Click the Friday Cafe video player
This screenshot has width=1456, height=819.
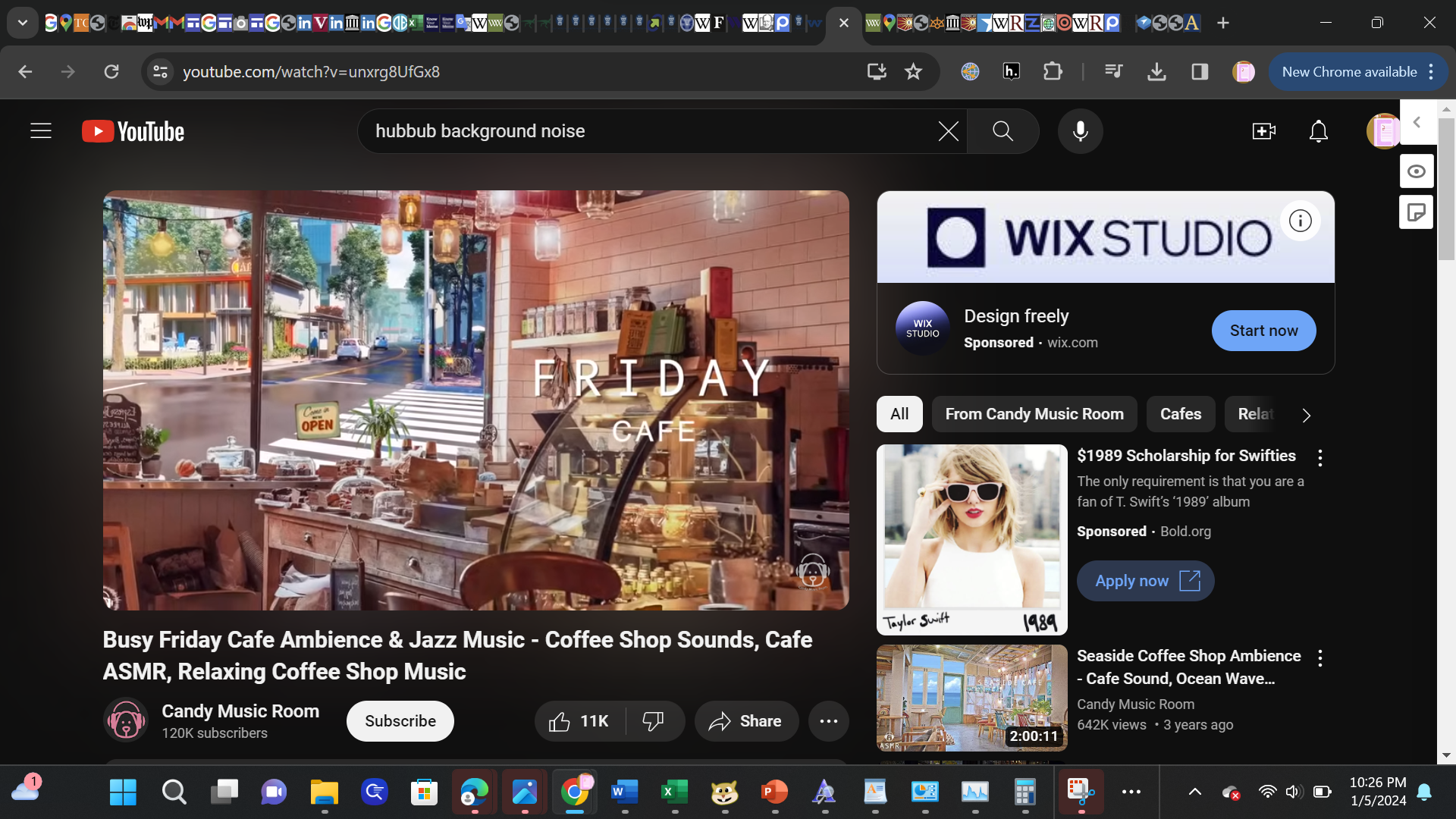coord(476,400)
